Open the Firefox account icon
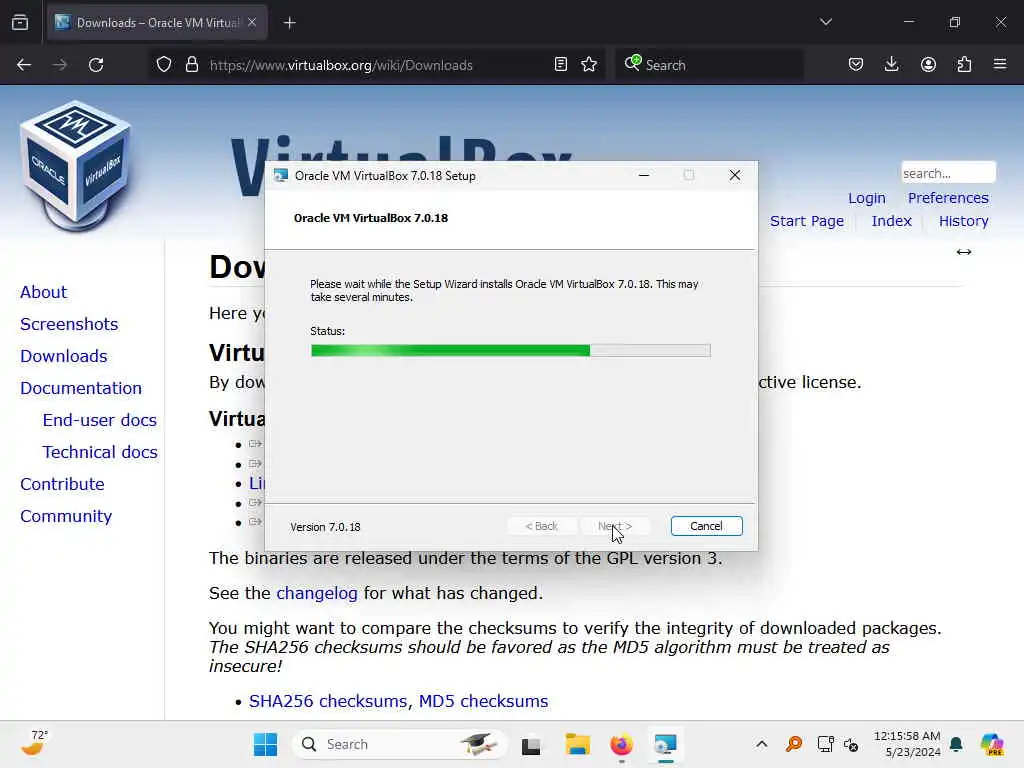The image size is (1024, 768). [x=928, y=65]
